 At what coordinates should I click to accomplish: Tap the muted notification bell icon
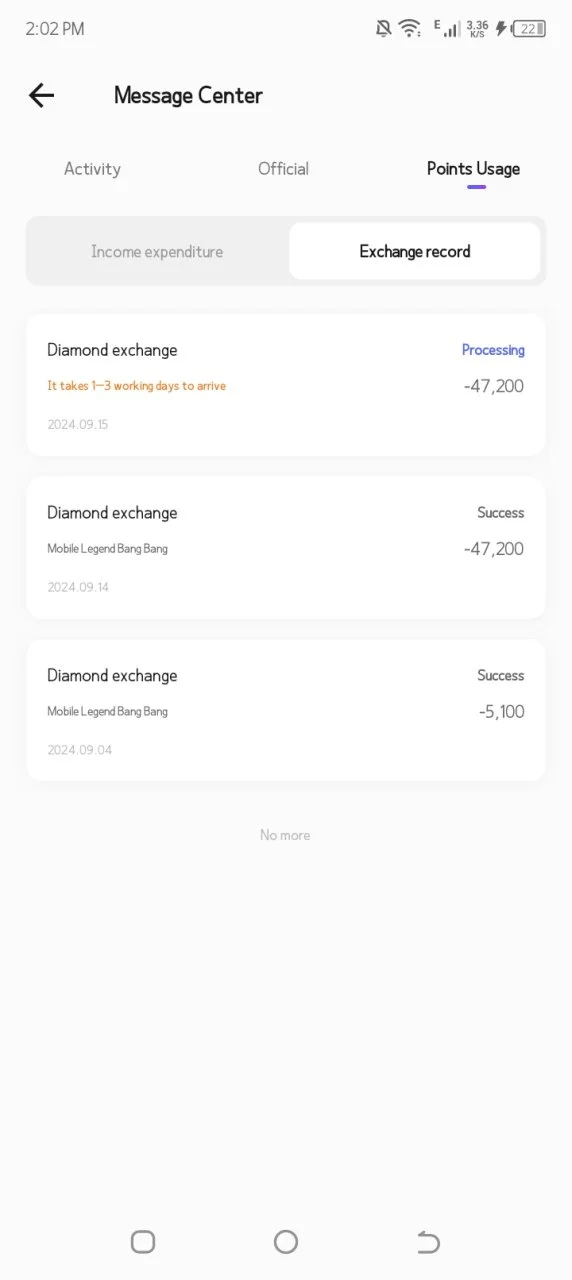[383, 28]
